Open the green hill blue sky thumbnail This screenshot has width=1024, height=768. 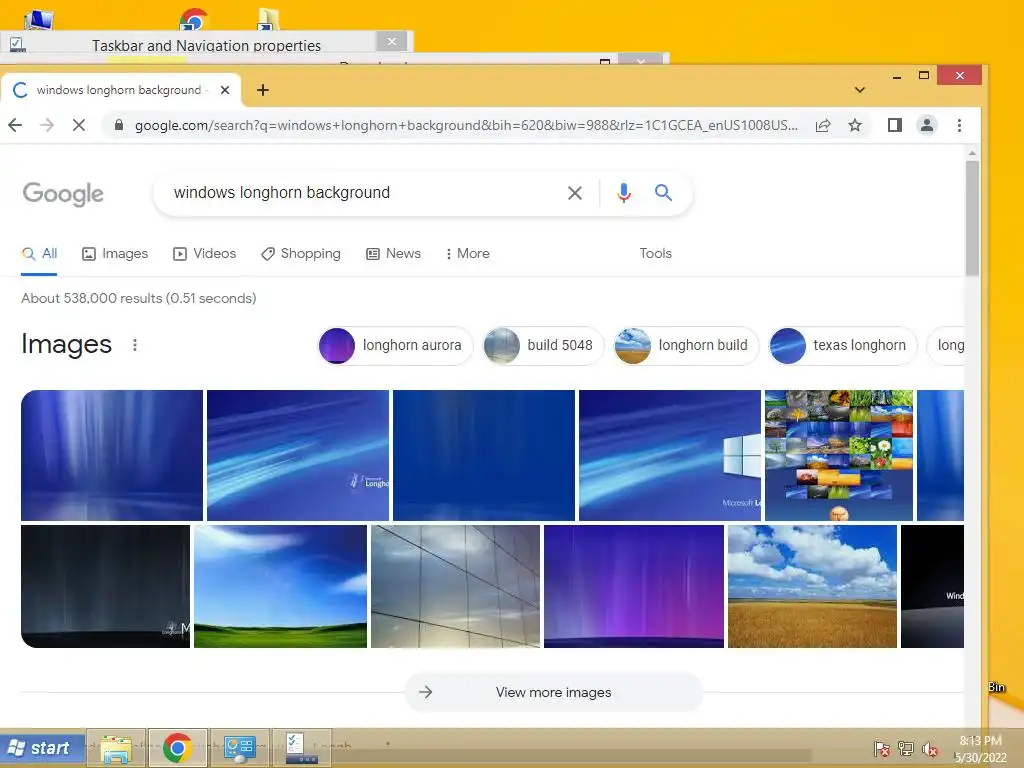tap(280, 586)
